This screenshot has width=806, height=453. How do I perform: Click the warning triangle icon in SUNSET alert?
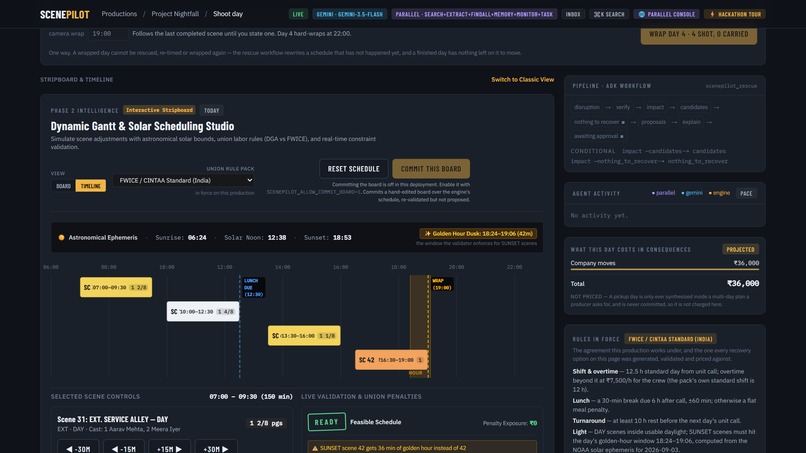(x=315, y=448)
